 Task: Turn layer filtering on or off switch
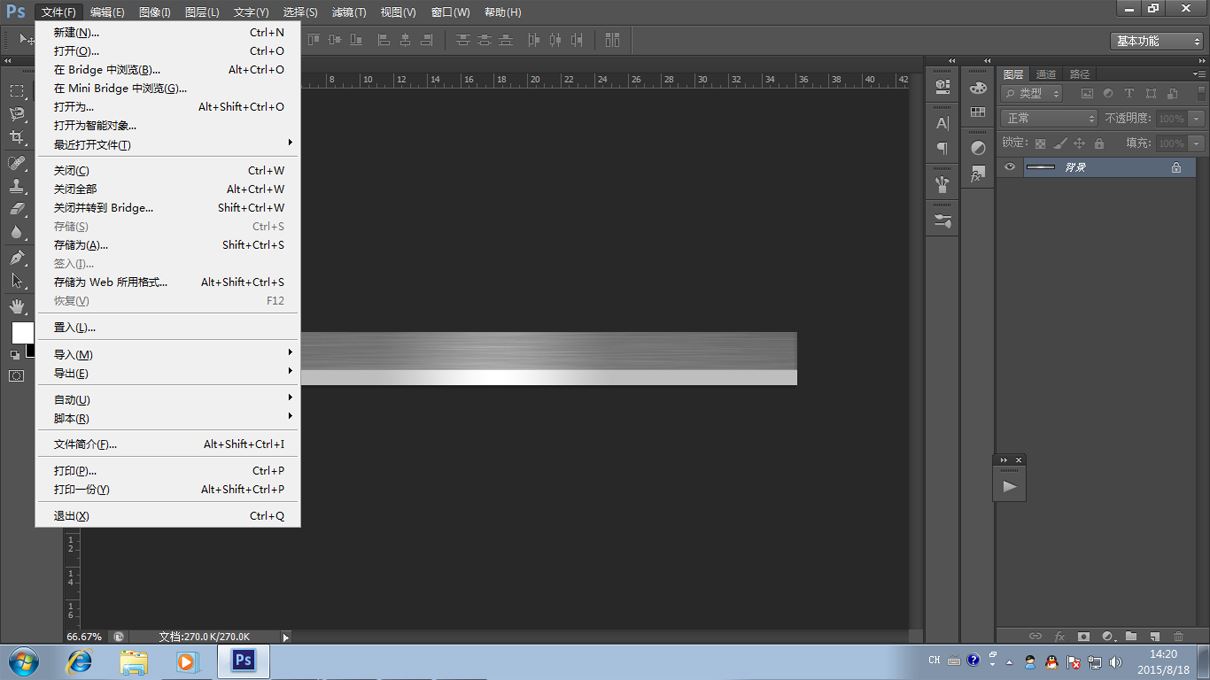1201,93
